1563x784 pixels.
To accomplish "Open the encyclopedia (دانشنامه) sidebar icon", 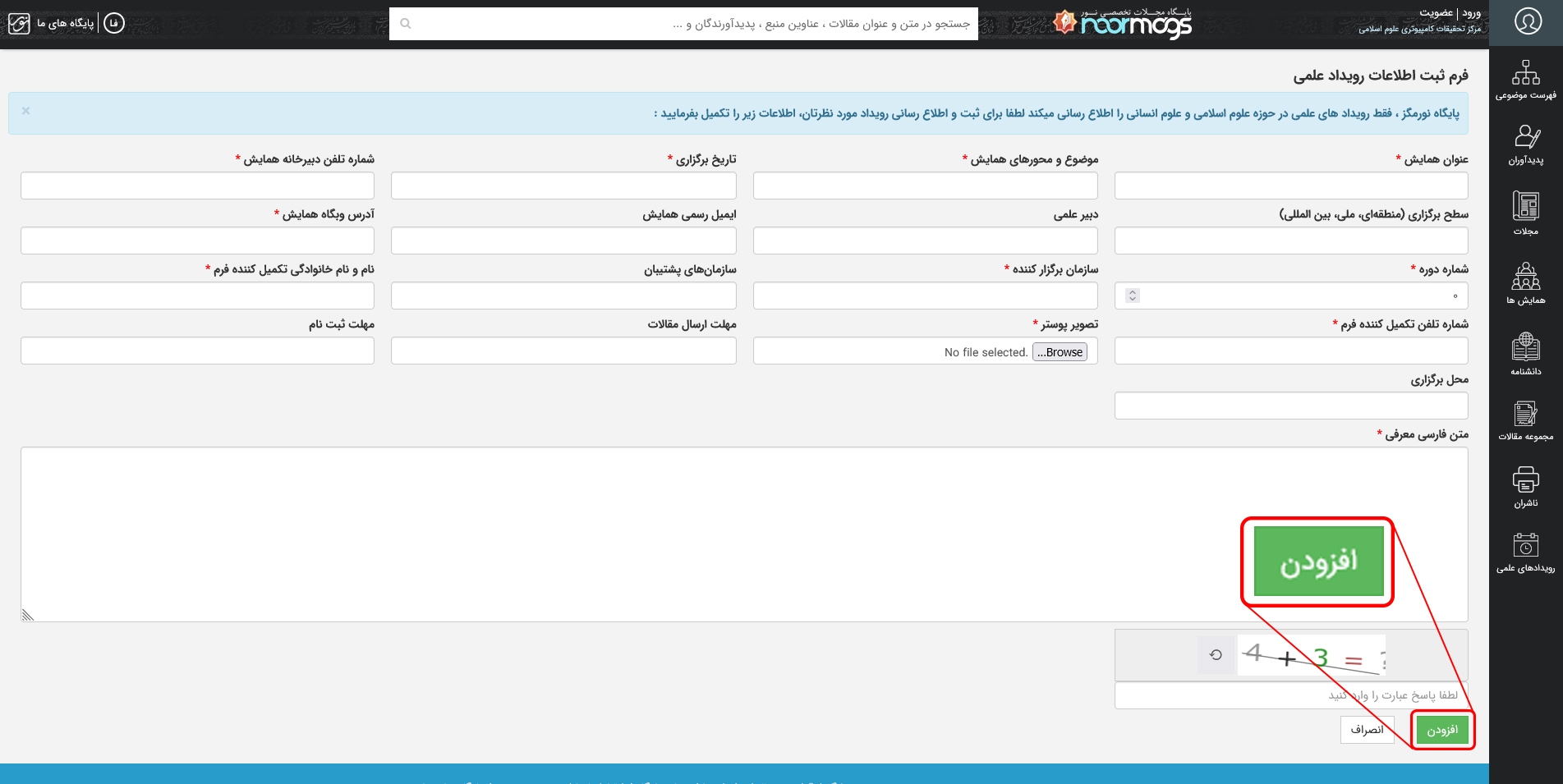I will pos(1525,354).
